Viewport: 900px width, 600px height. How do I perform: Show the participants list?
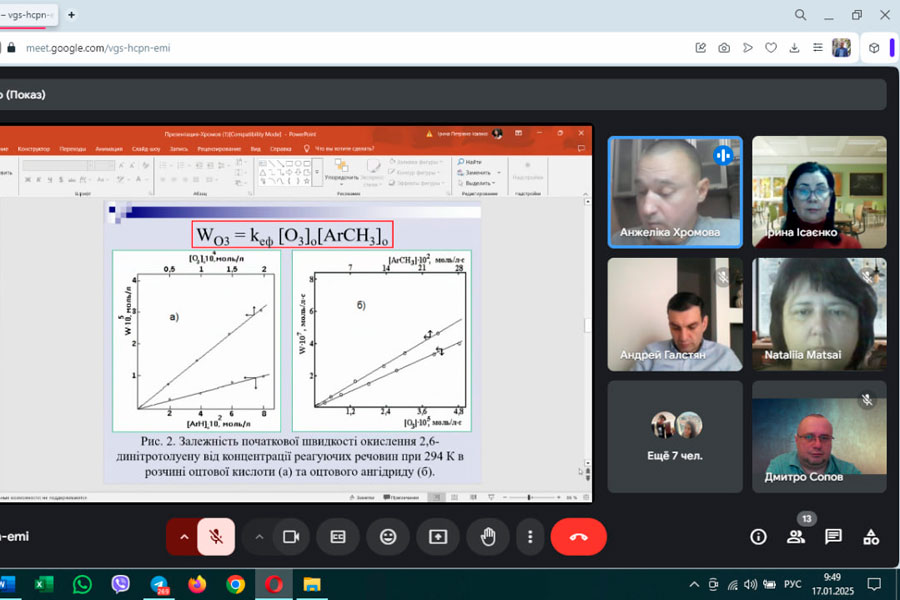coord(796,537)
